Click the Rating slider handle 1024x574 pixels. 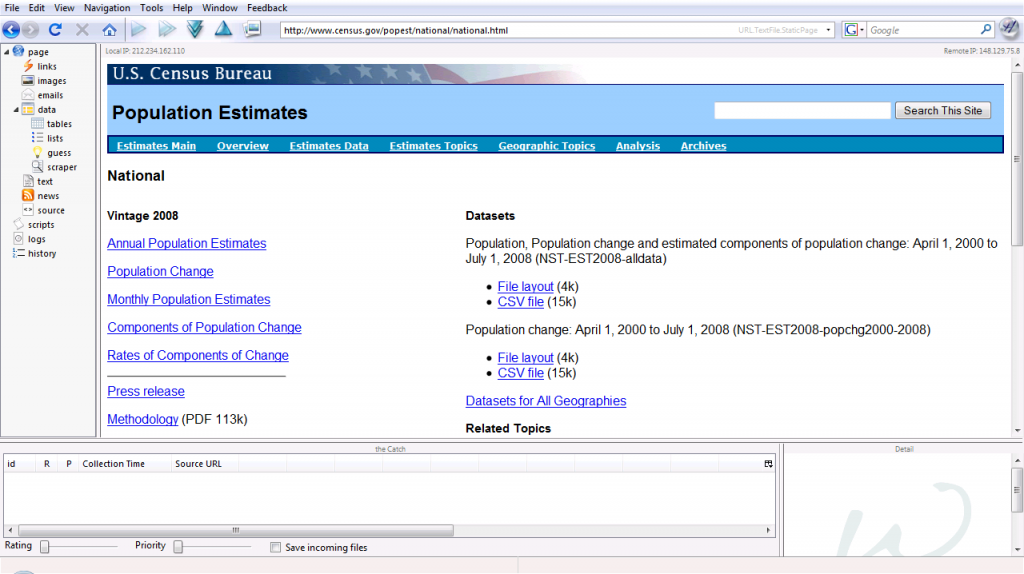pos(44,546)
